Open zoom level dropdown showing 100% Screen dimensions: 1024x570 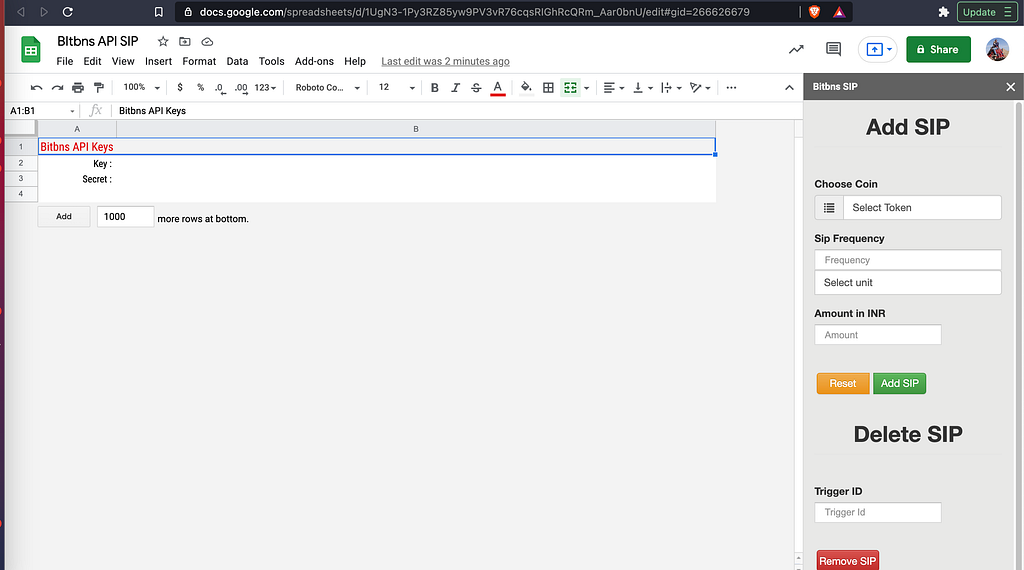(x=142, y=87)
